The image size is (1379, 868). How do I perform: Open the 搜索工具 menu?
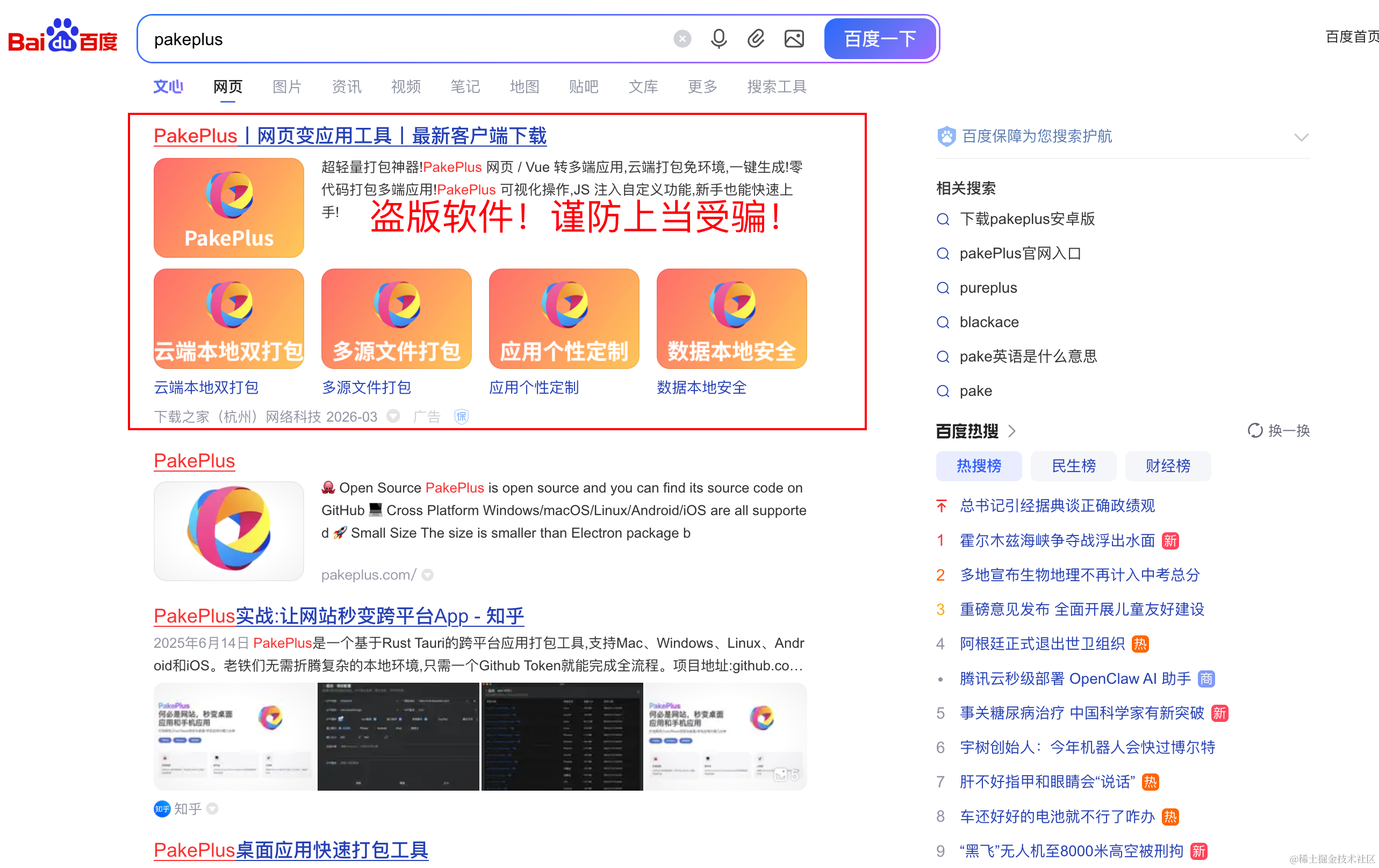(777, 86)
